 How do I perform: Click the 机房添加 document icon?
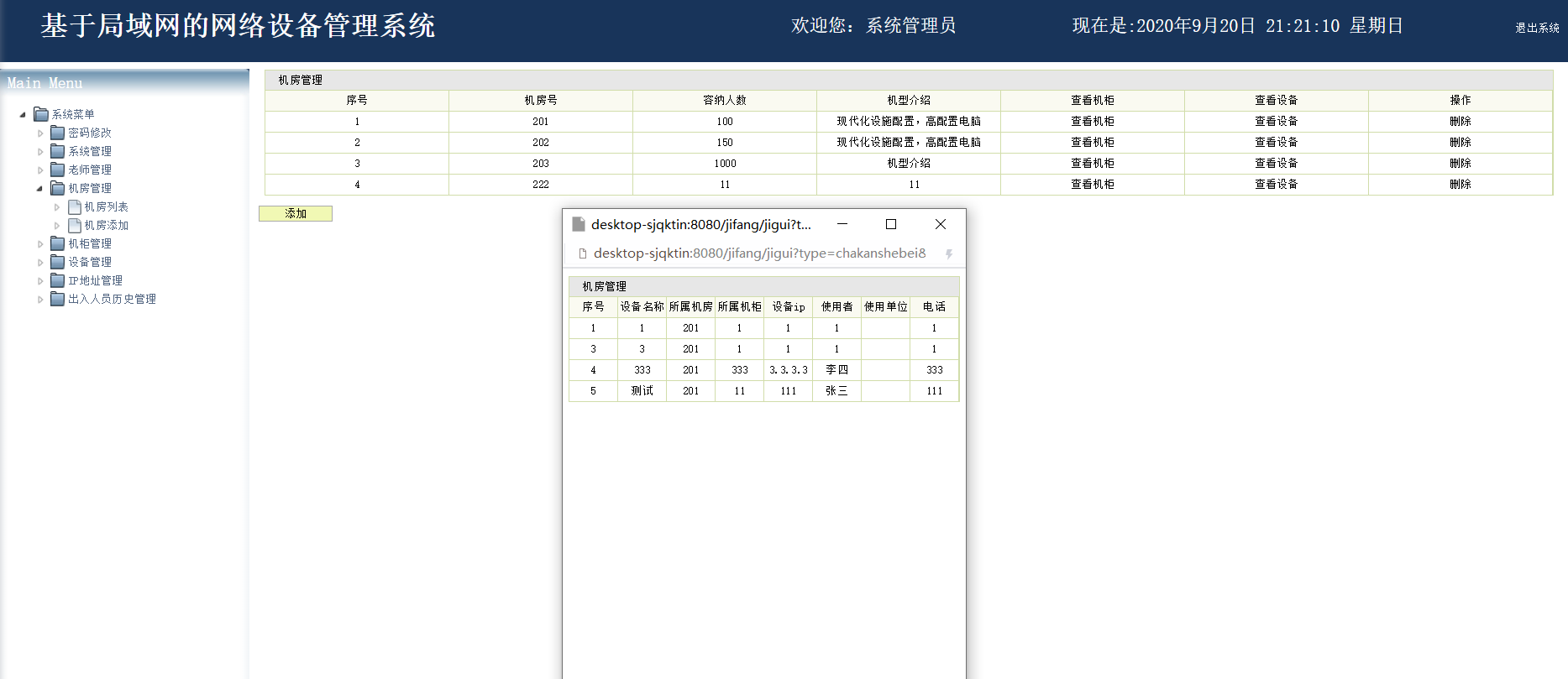[x=74, y=225]
